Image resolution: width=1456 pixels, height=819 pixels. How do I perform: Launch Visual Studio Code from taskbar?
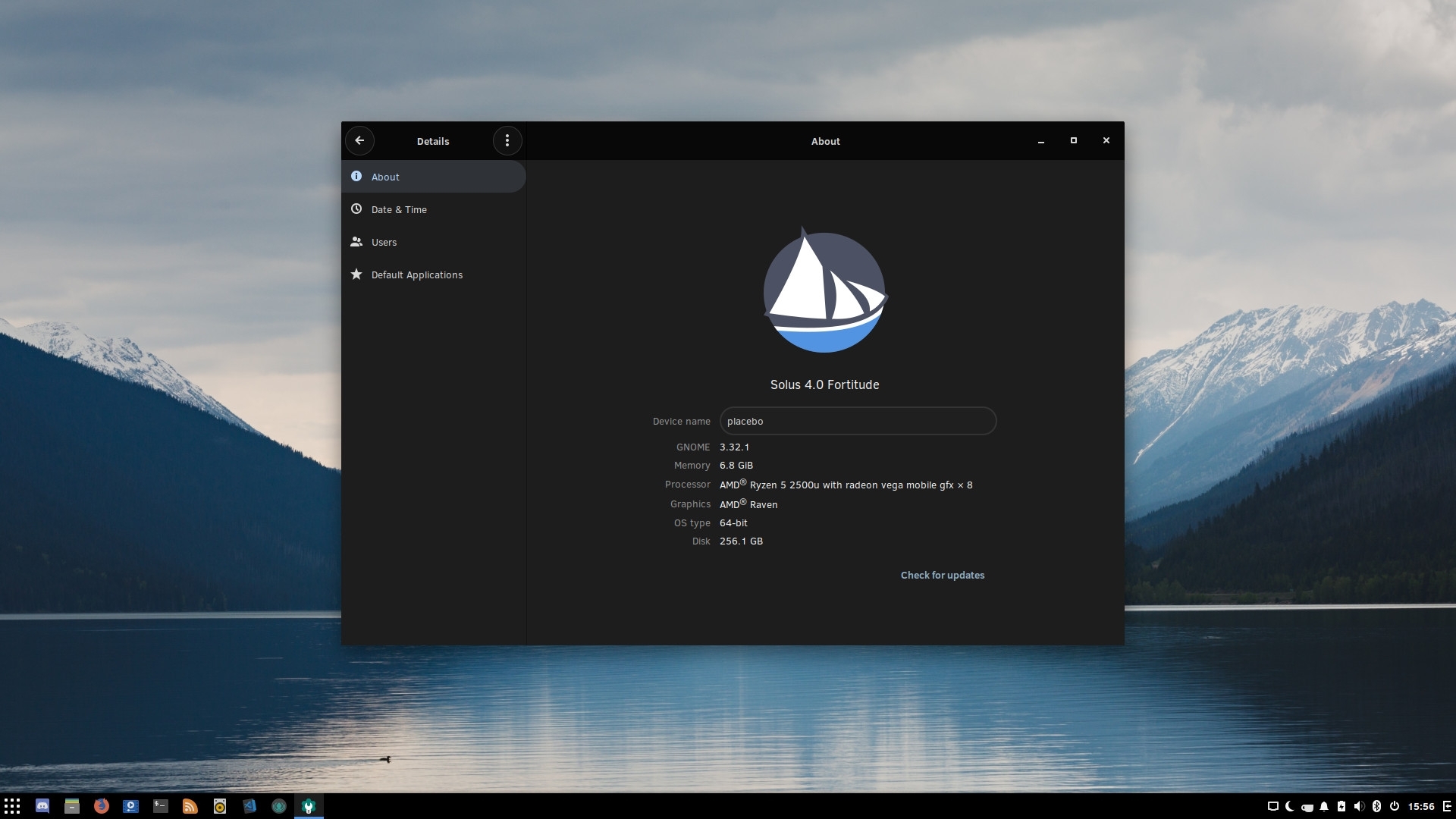[249, 806]
